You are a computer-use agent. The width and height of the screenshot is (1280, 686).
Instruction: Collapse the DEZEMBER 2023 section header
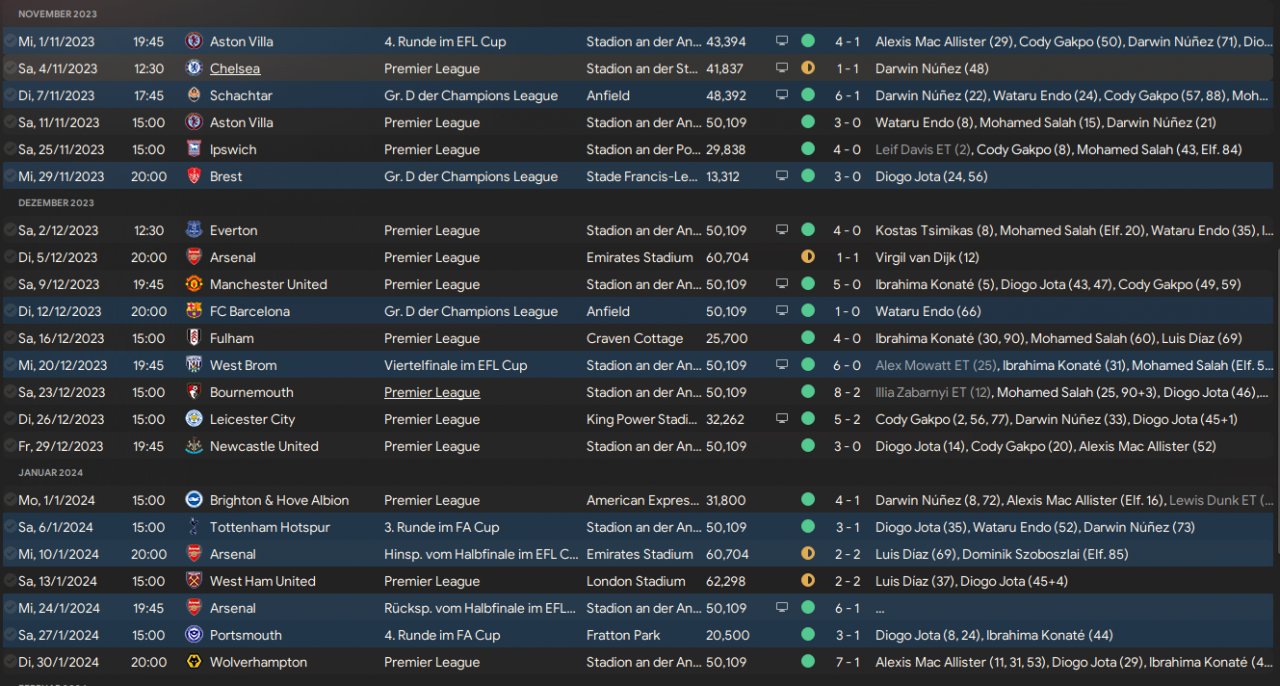56,203
